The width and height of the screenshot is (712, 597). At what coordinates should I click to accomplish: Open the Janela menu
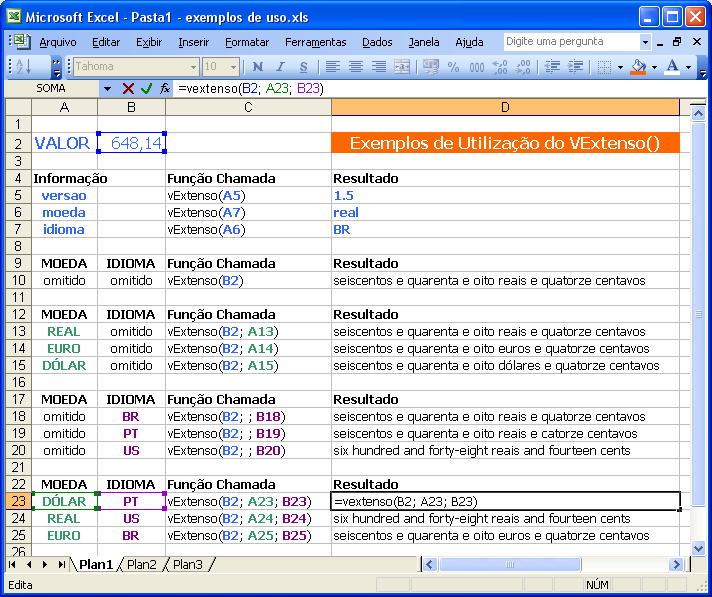click(x=424, y=42)
